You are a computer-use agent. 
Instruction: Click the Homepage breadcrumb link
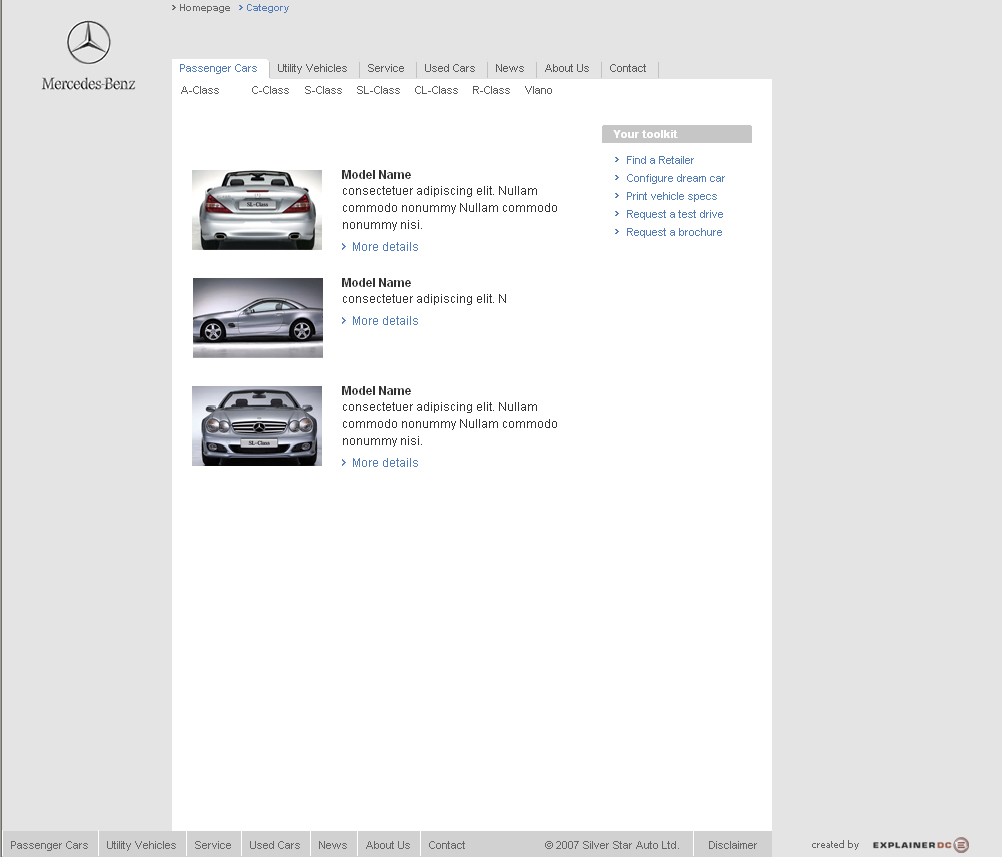tap(204, 8)
